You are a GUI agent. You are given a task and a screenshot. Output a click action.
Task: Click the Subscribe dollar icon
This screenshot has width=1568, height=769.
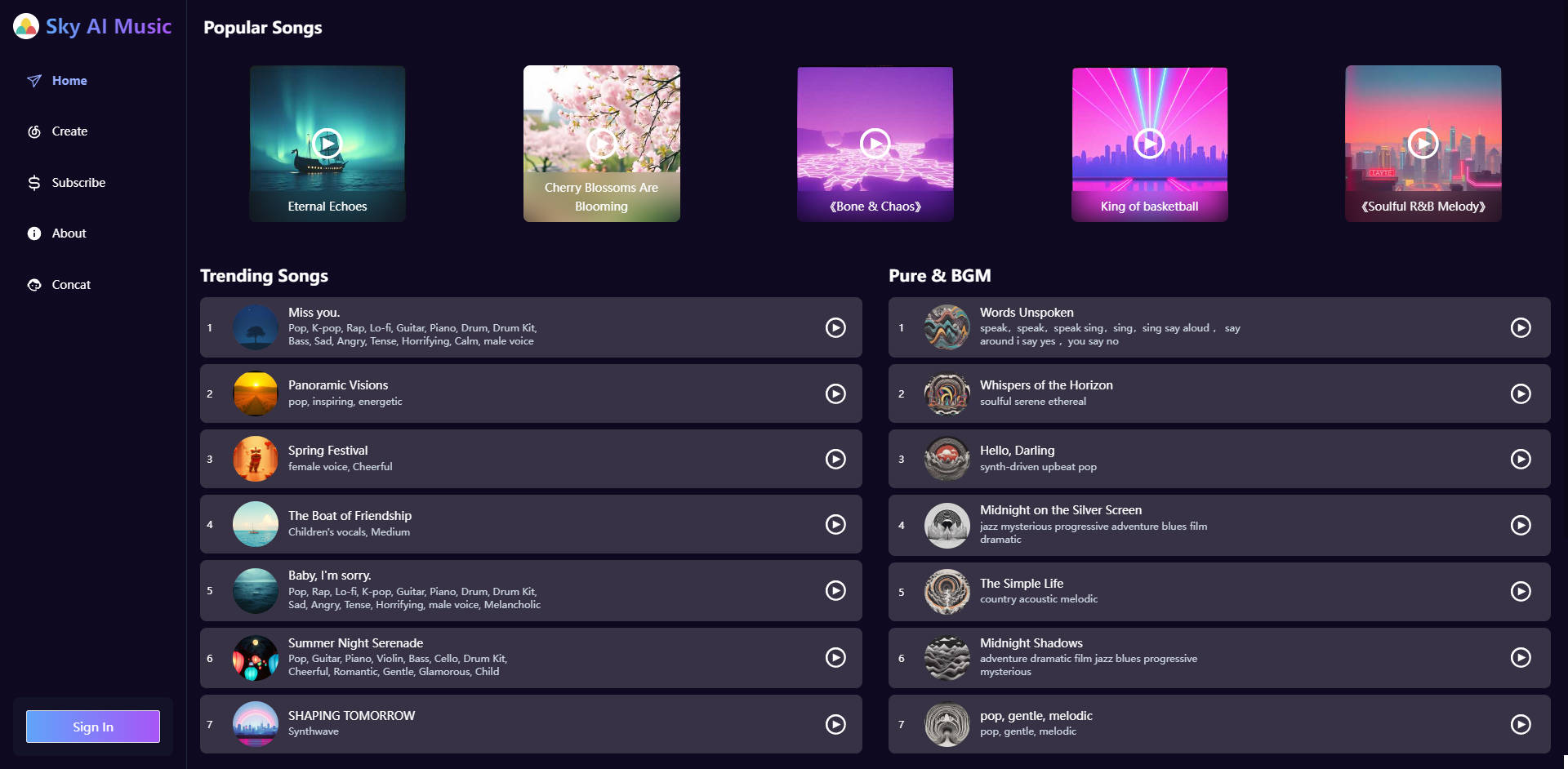pyautogui.click(x=33, y=182)
